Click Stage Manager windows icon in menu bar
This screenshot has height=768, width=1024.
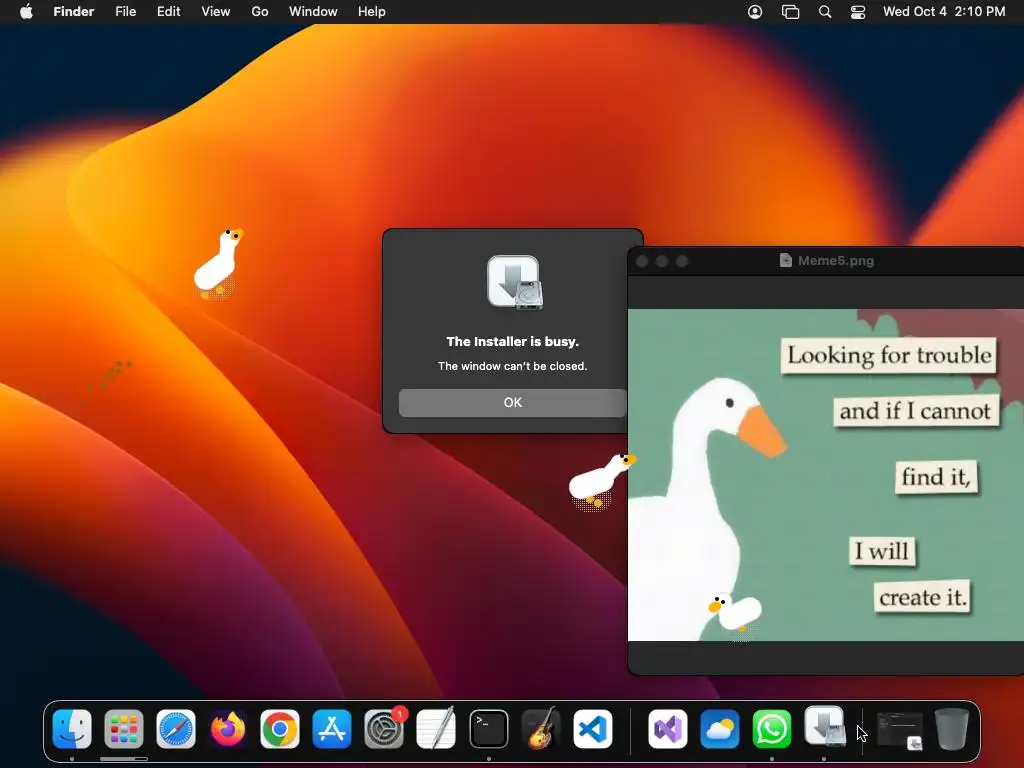tap(790, 12)
